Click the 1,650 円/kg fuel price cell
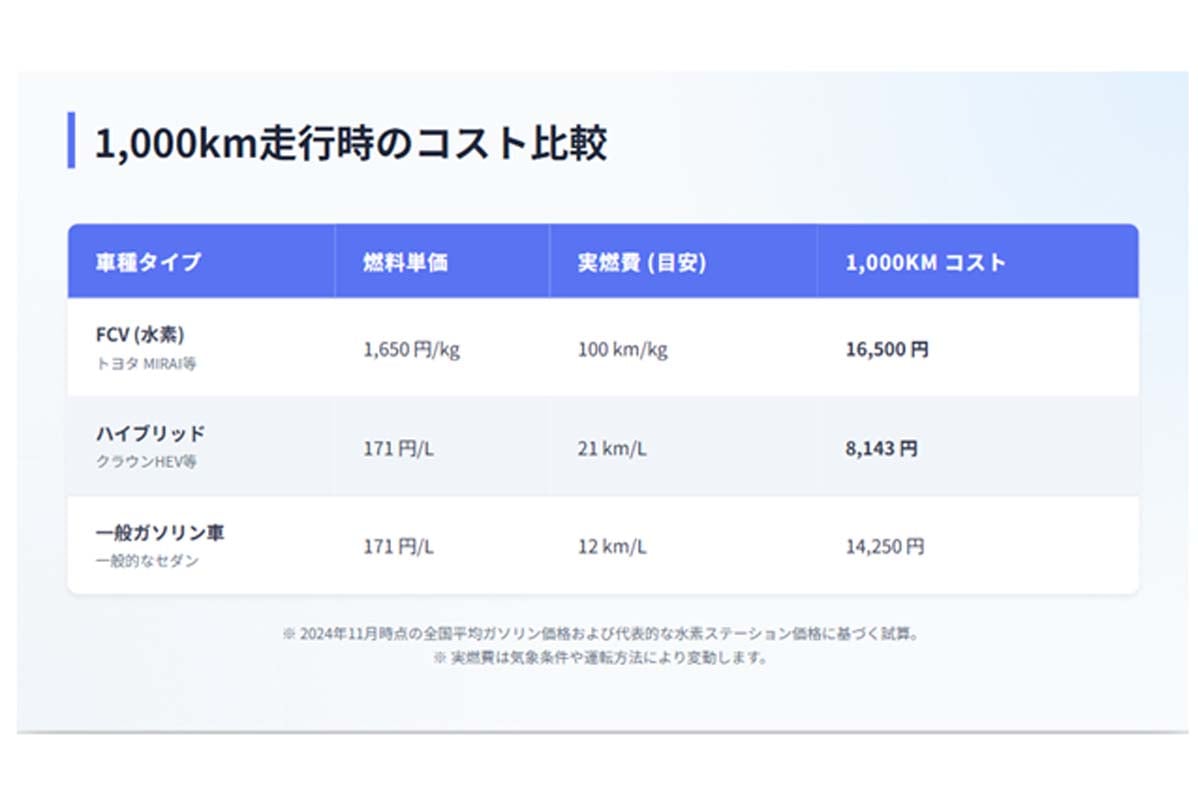The image size is (1198, 800). (410, 349)
